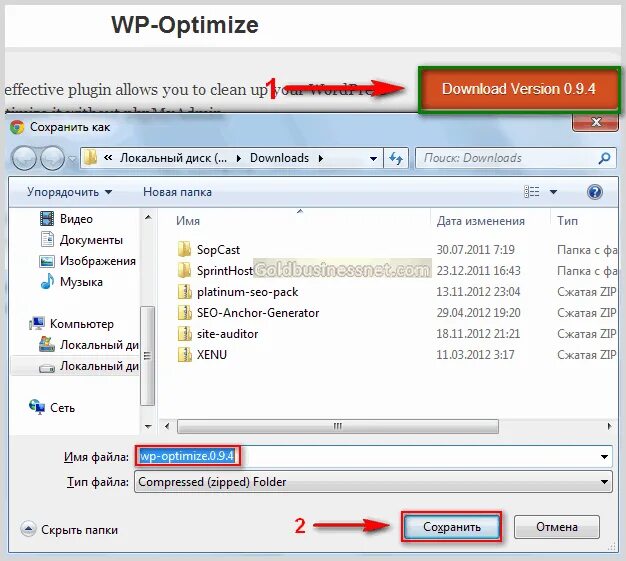Select the SopCast folder
This screenshot has height=561, width=626.
coord(218,250)
